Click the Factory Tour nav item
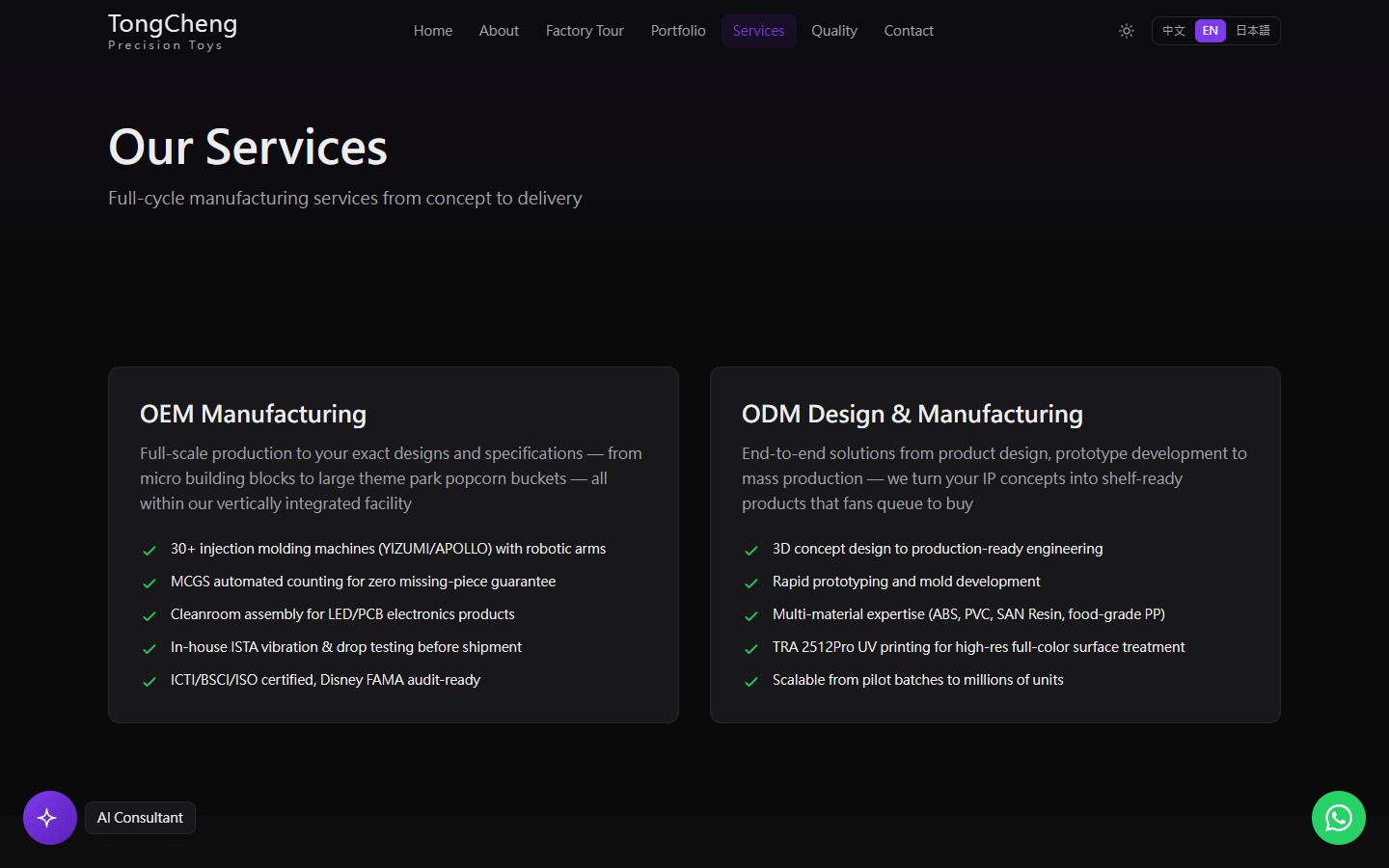Screen dimensions: 1389x868 (585, 30)
